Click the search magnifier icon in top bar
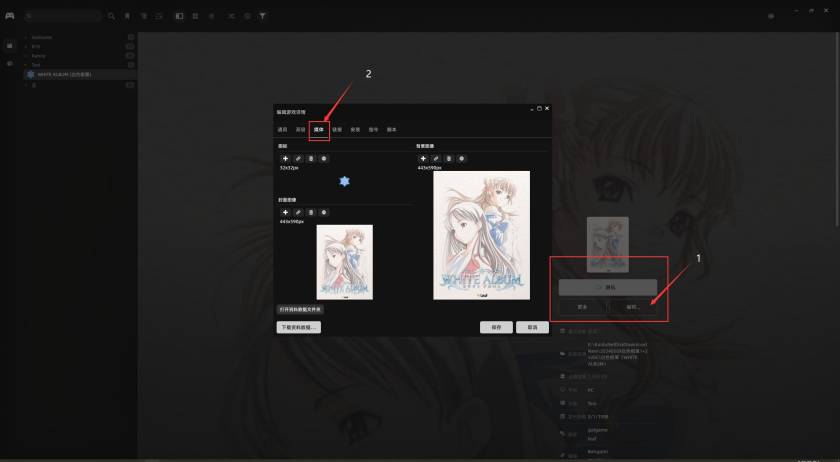840x462 pixels. tap(111, 16)
